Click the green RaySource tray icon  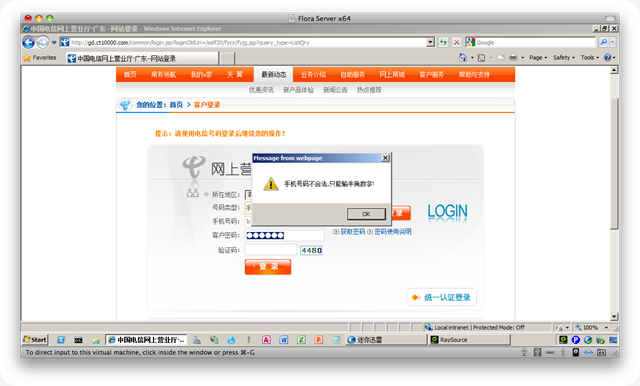(x=563, y=340)
